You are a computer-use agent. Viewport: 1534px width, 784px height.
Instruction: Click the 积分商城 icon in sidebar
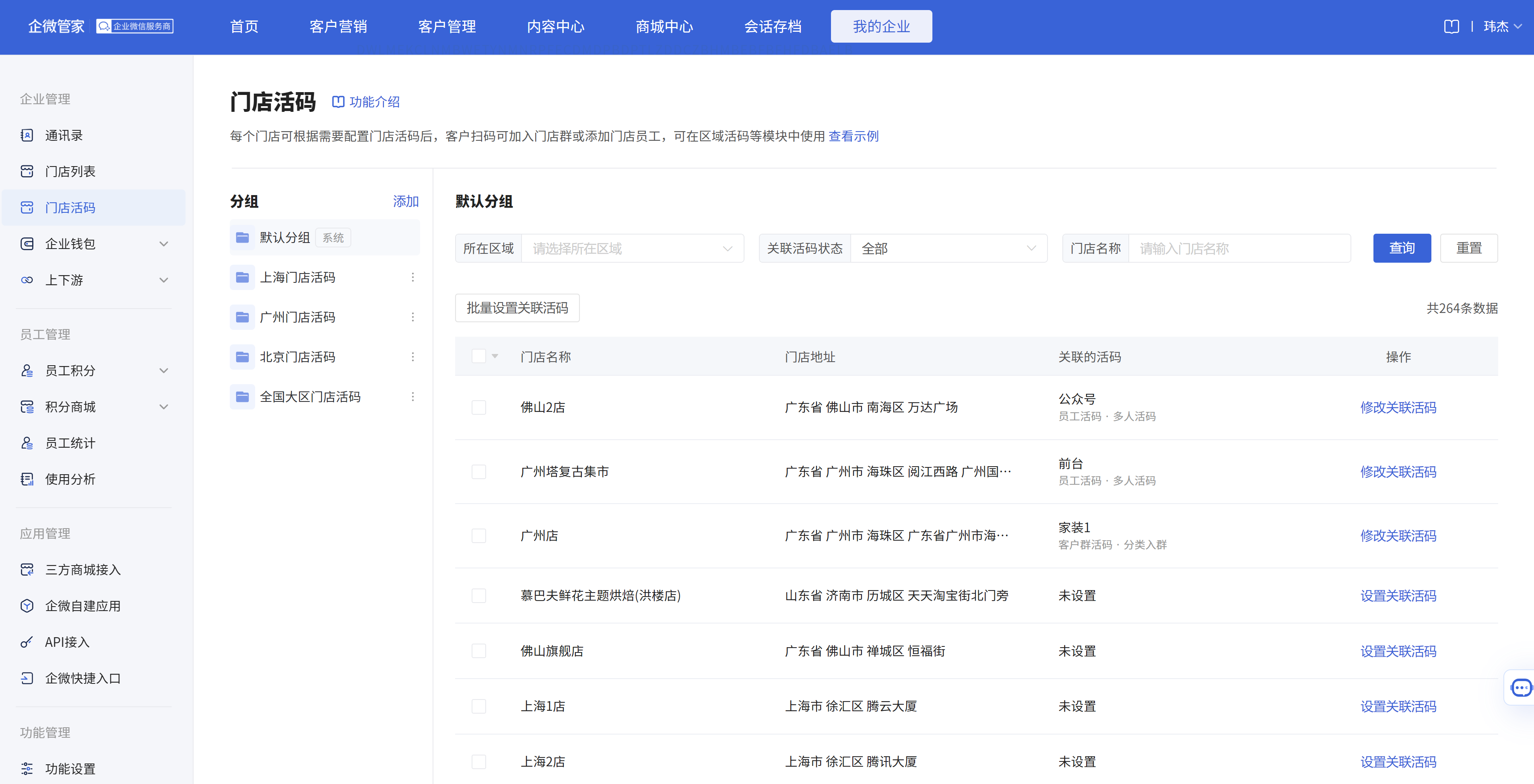27,407
